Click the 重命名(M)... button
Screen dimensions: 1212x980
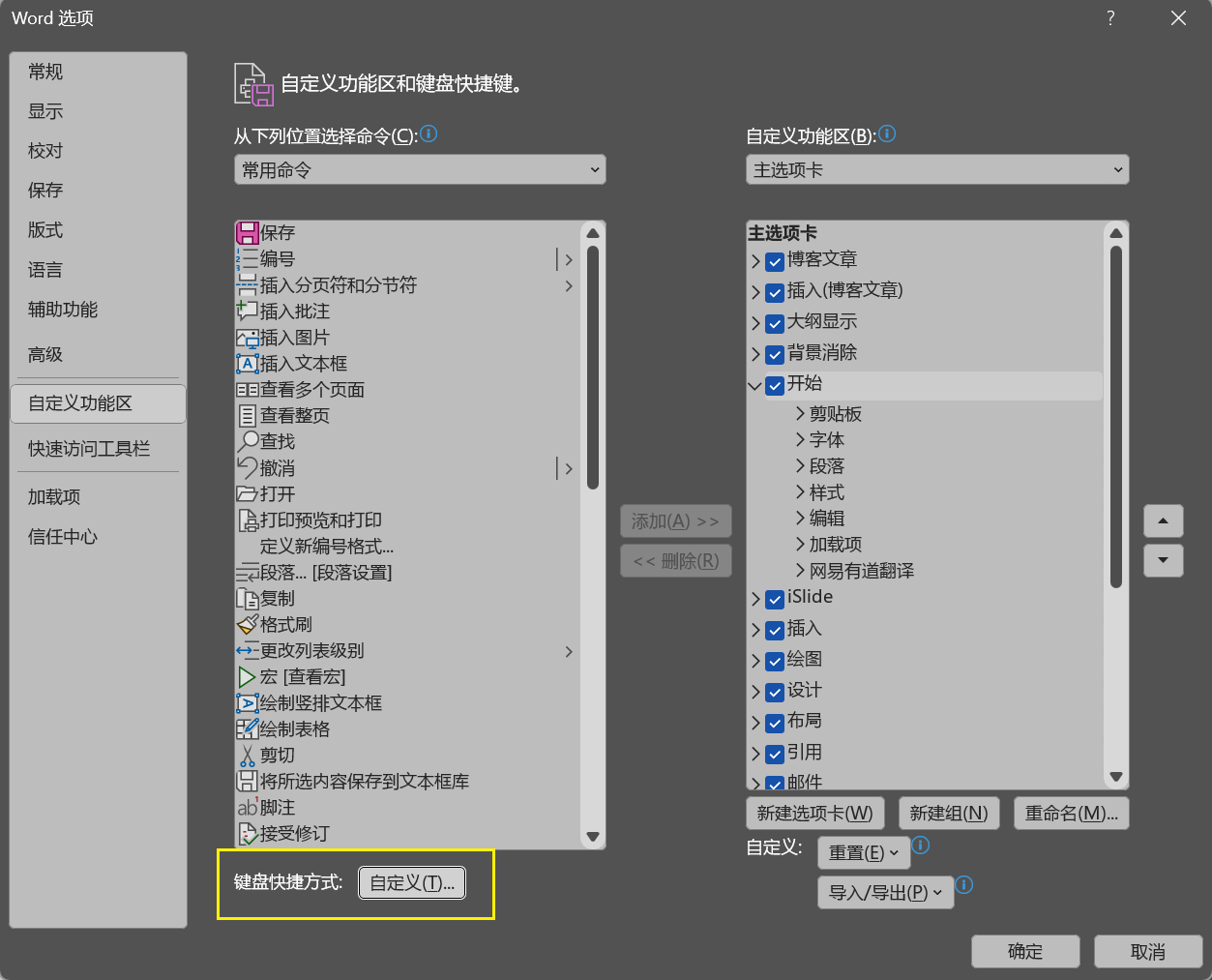pos(1072,814)
